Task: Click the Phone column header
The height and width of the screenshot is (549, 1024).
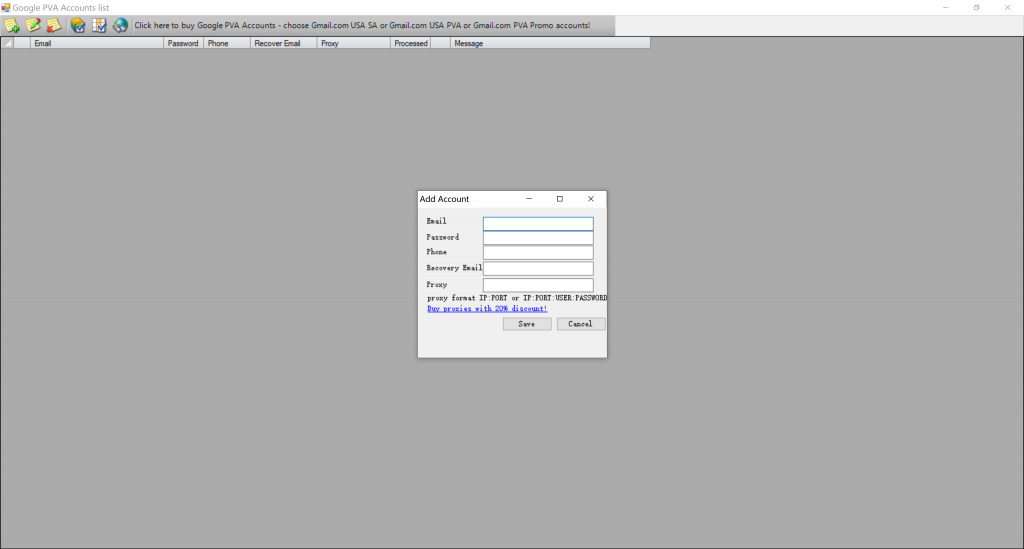Action: pyautogui.click(x=227, y=43)
